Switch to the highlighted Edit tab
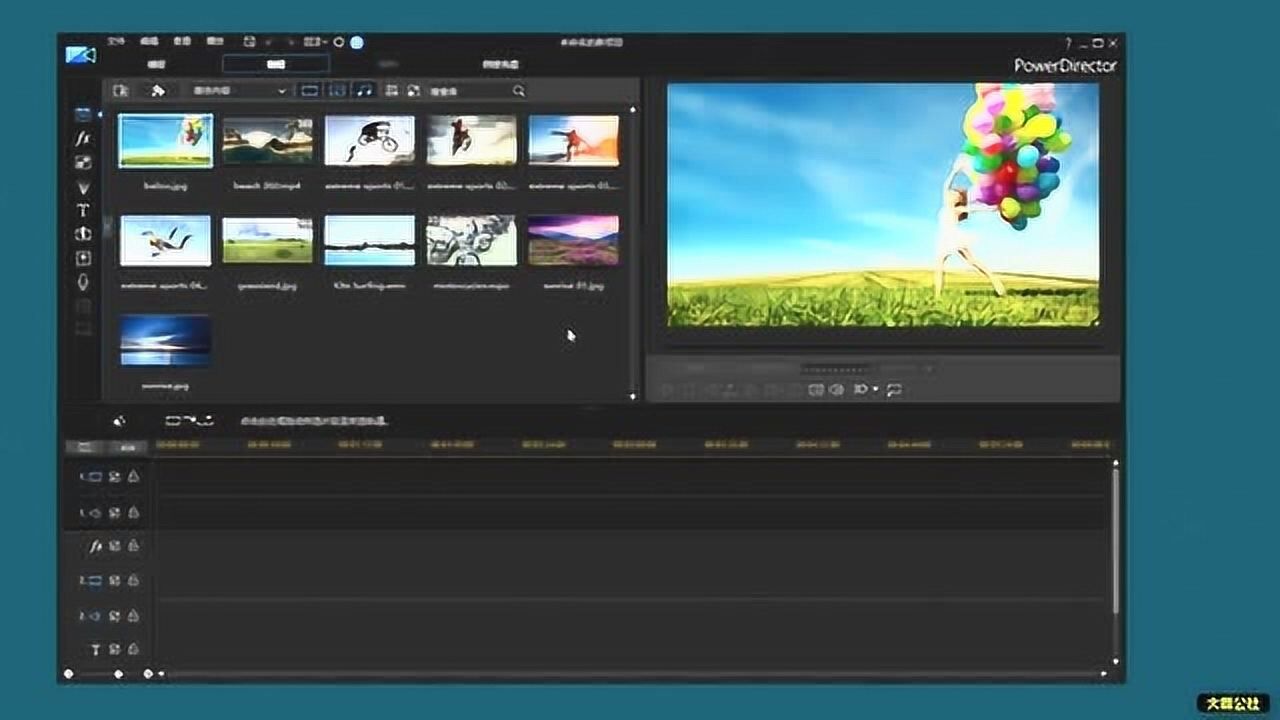Screen dimensions: 1280x720 click(x=275, y=64)
